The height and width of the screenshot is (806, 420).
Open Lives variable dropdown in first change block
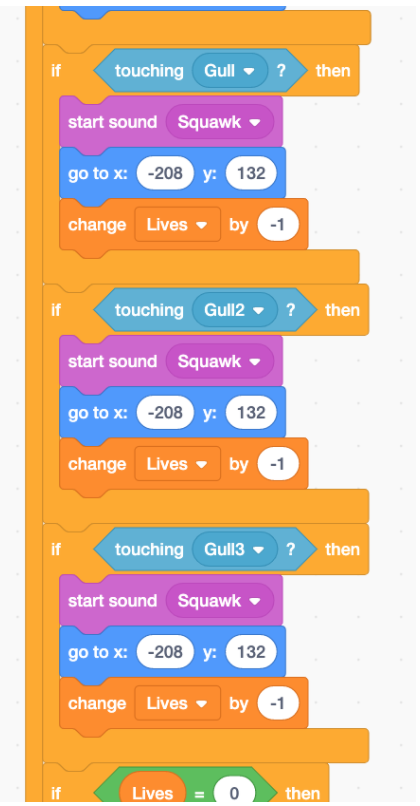pyautogui.click(x=177, y=225)
